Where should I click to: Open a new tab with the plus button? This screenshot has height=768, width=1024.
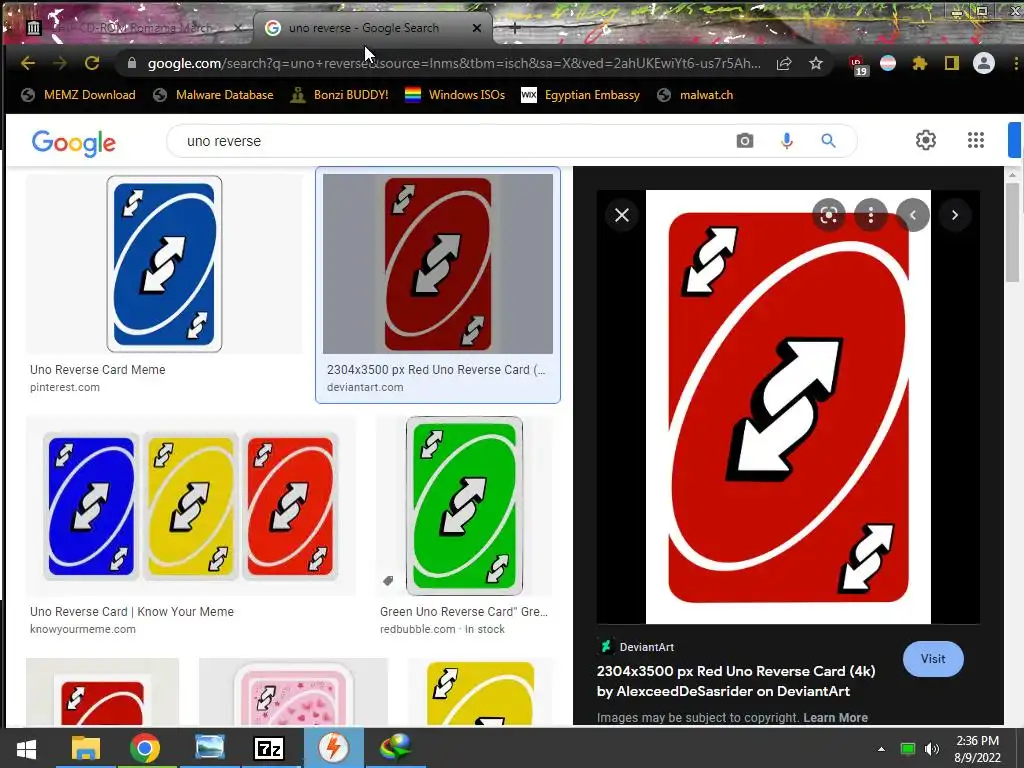click(515, 28)
